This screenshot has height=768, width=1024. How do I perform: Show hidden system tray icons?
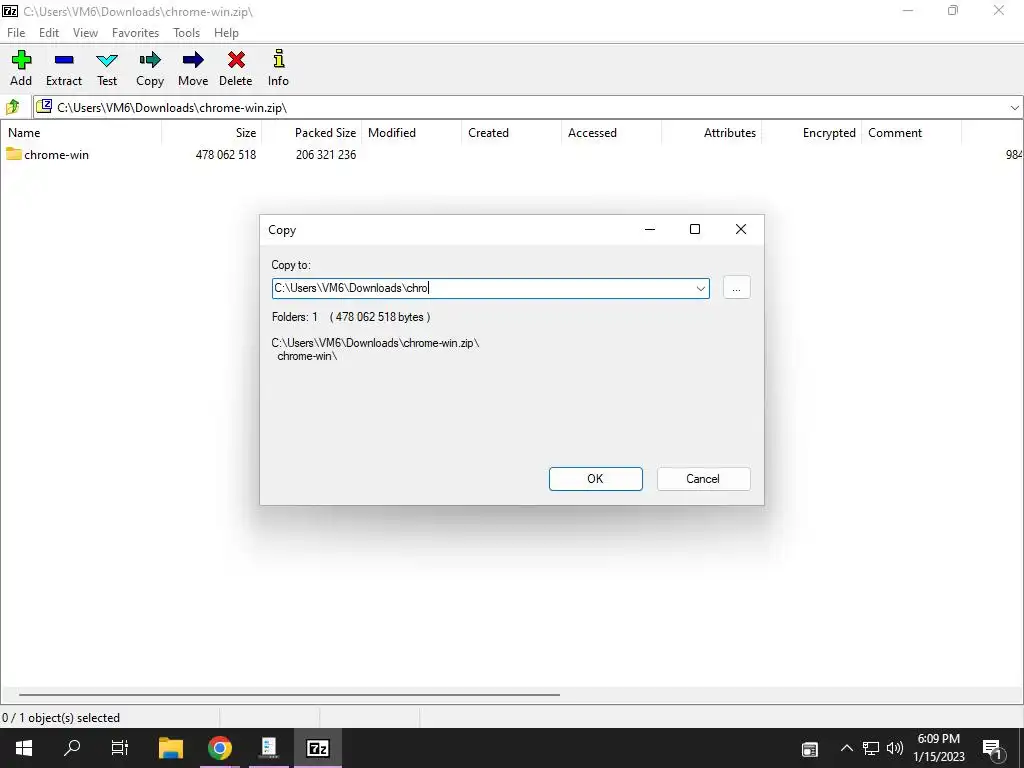[x=846, y=748]
